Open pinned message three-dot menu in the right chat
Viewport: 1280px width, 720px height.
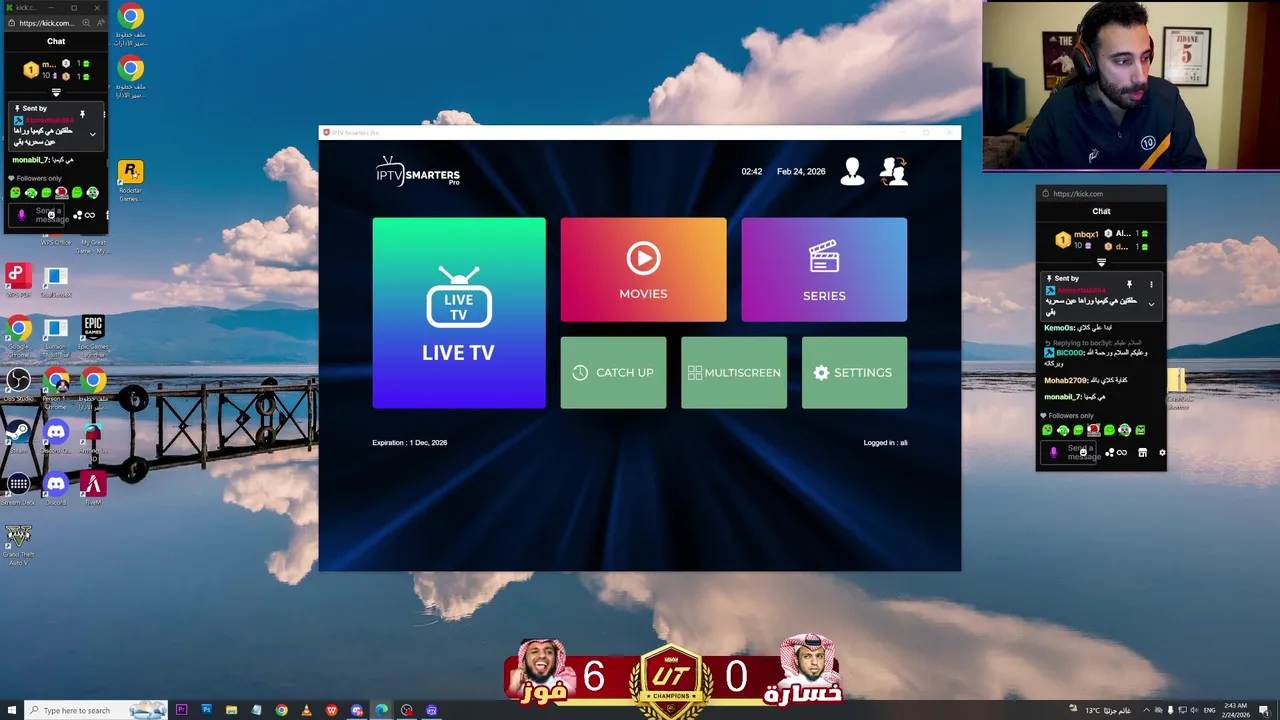(1151, 285)
